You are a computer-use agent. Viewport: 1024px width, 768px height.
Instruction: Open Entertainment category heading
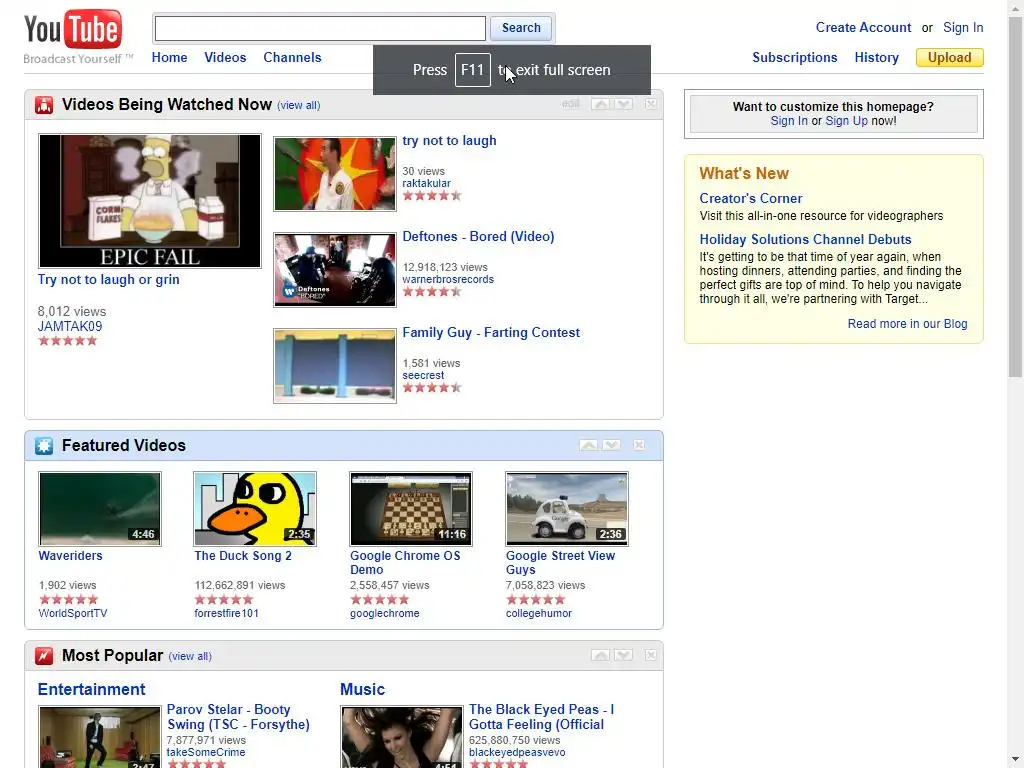[91, 690]
